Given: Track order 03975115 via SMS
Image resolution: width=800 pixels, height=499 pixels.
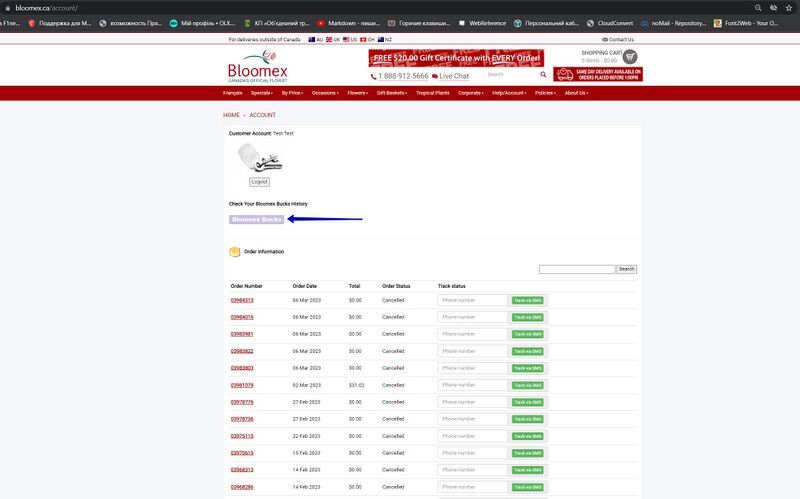Looking at the screenshot, I should click(528, 436).
